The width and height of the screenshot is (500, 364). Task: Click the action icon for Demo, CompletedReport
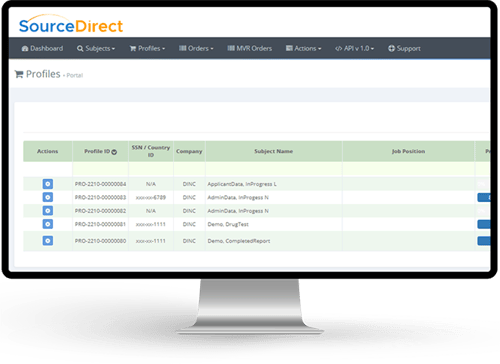coord(48,240)
